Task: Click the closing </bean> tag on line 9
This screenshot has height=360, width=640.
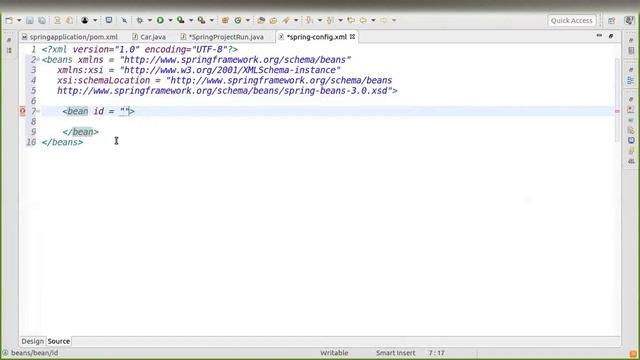Action: click(x=80, y=132)
